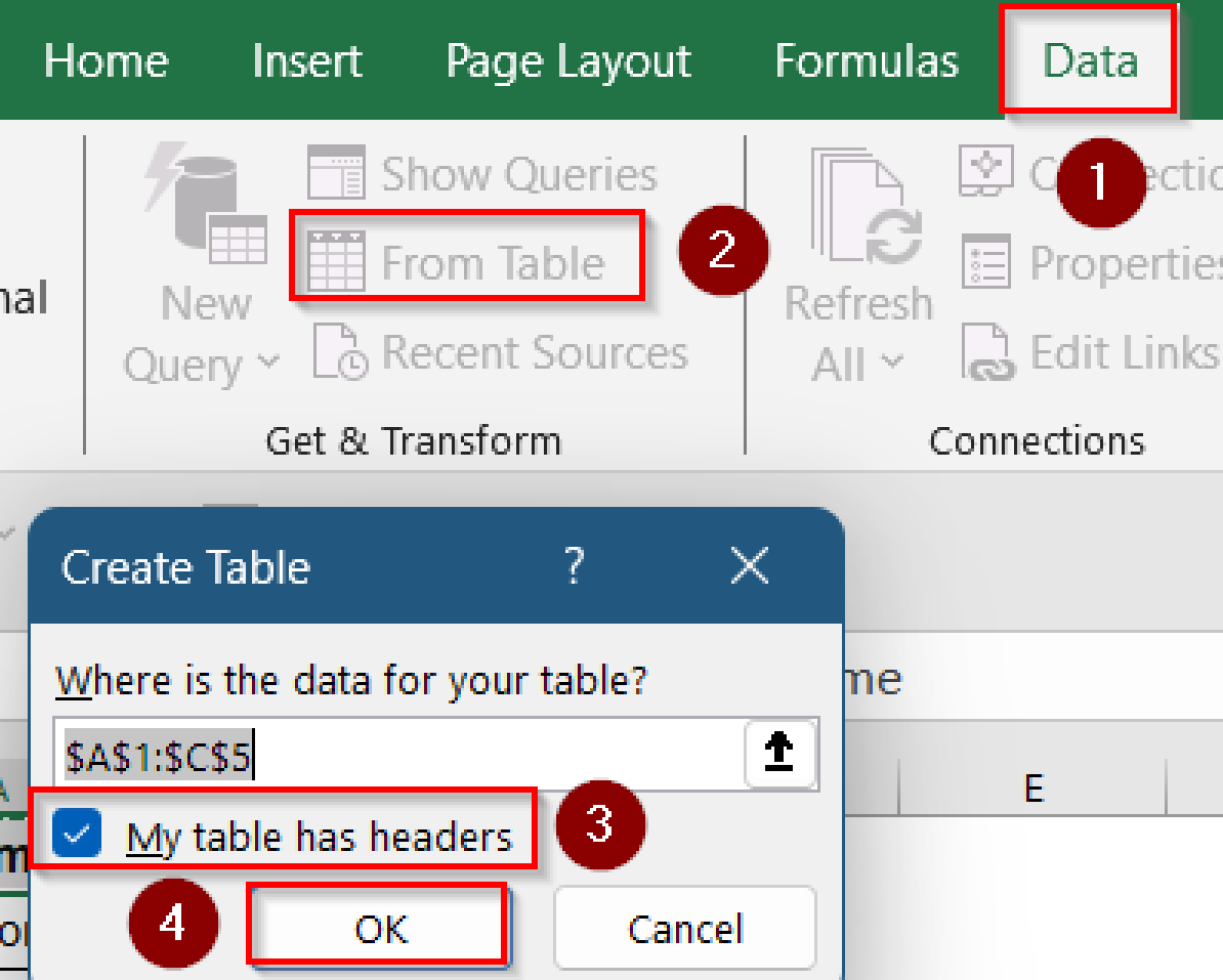
Task: Open Create Table dialog help
Action: tap(574, 566)
